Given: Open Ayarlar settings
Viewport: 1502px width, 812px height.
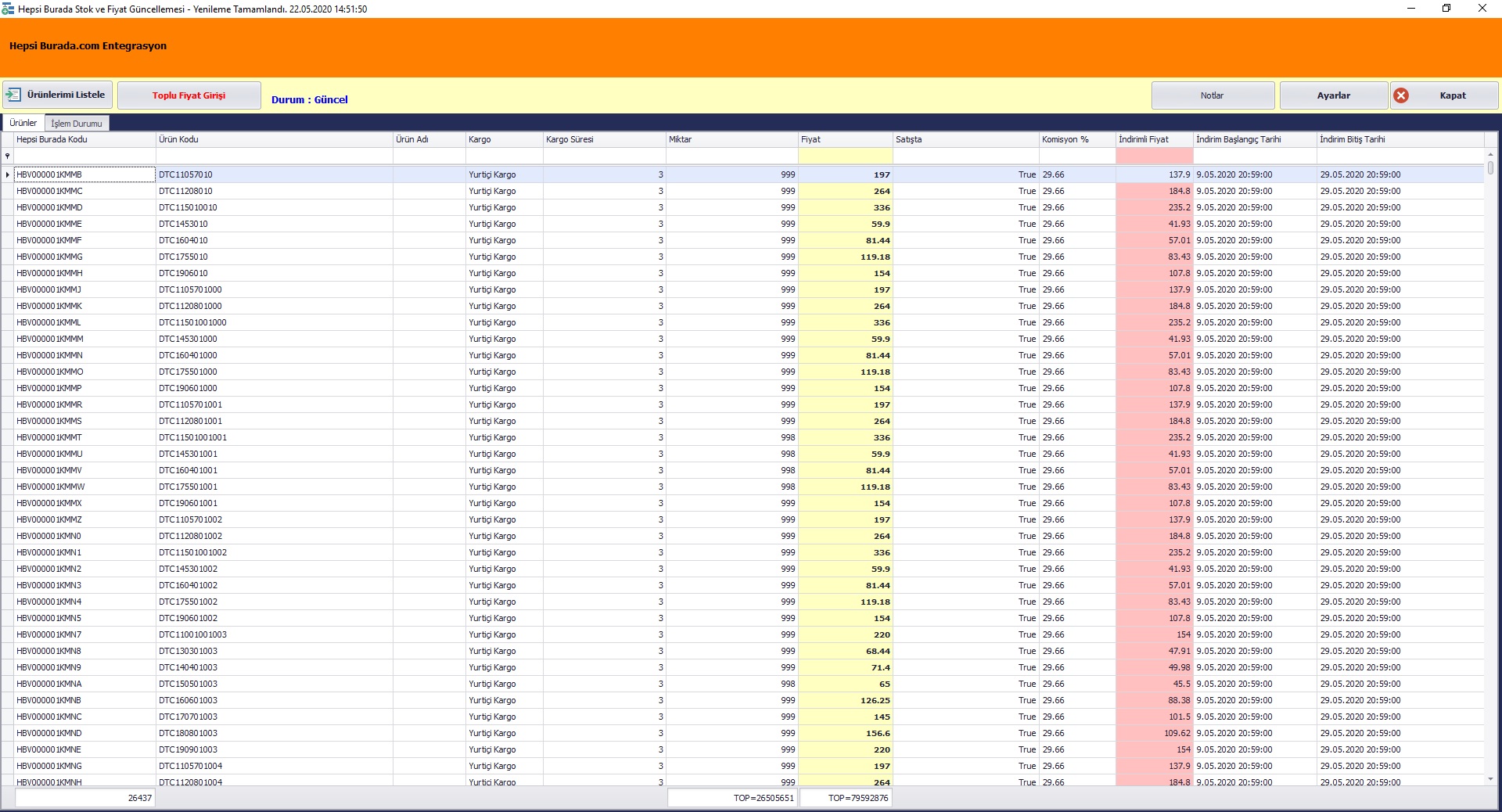Looking at the screenshot, I should point(1333,95).
